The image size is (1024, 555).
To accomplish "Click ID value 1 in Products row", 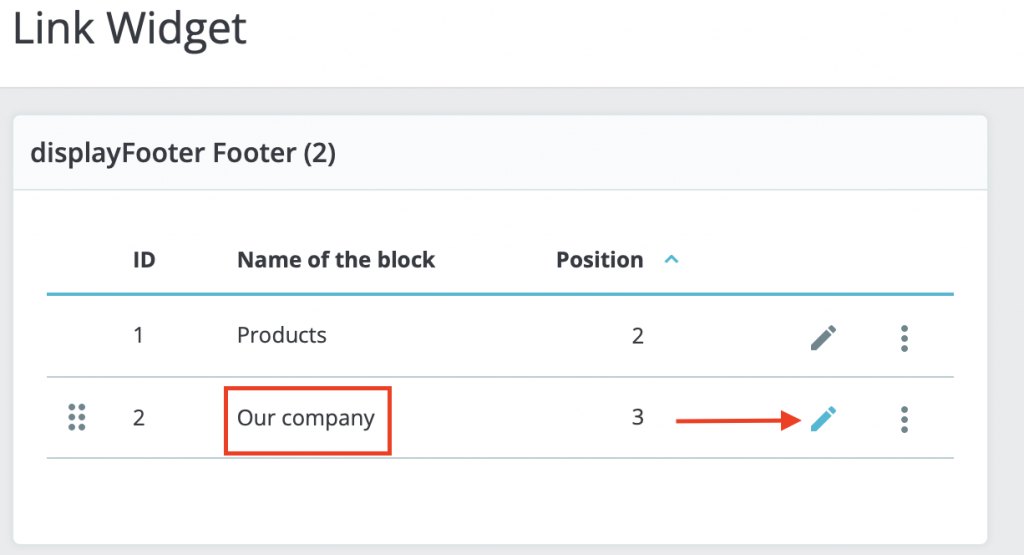I will pyautogui.click(x=139, y=335).
